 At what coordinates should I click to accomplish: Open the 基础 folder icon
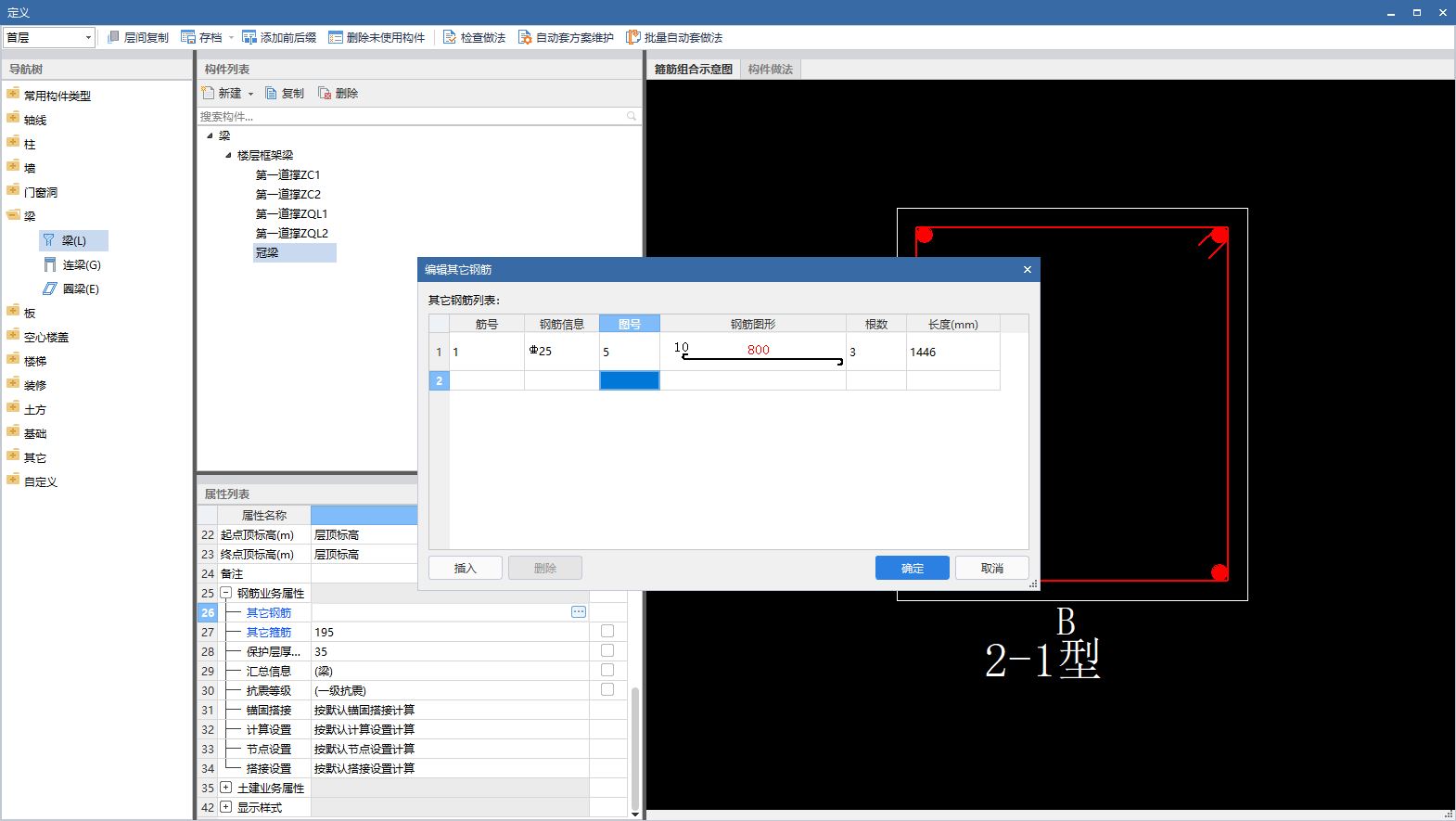13,431
